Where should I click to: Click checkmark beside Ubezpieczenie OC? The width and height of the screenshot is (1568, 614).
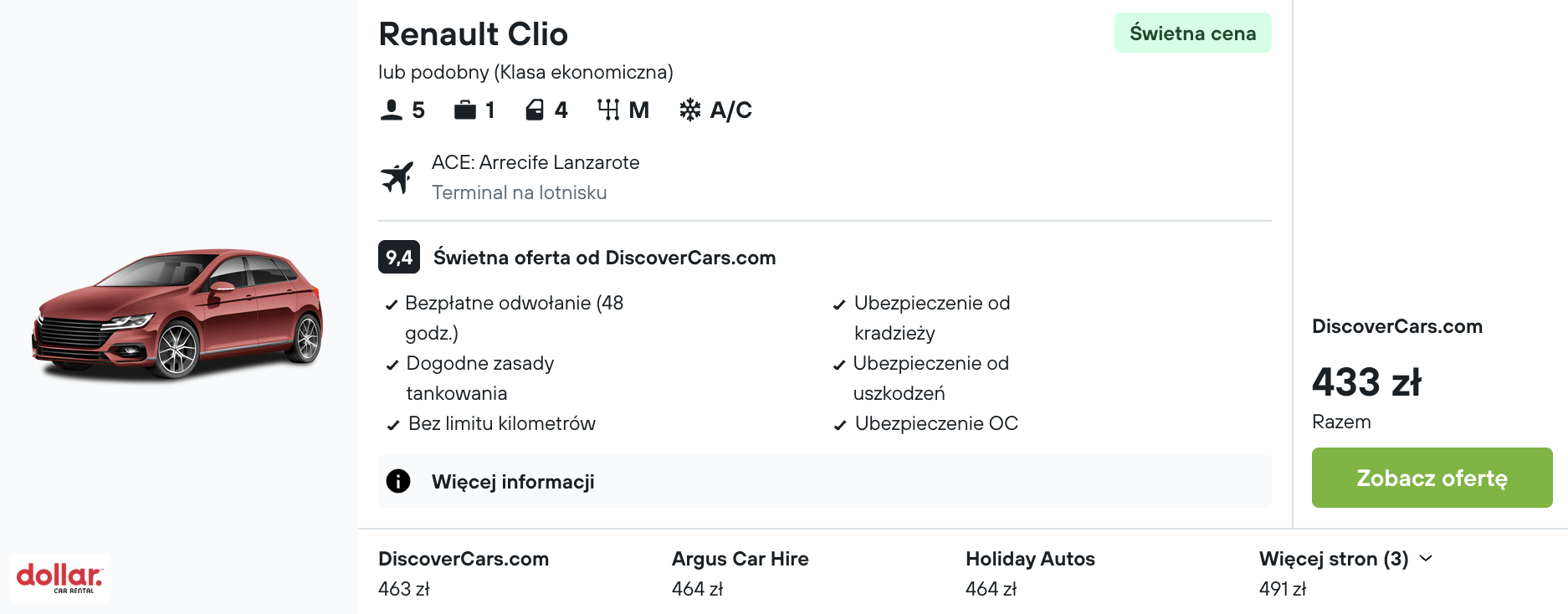[x=839, y=425]
